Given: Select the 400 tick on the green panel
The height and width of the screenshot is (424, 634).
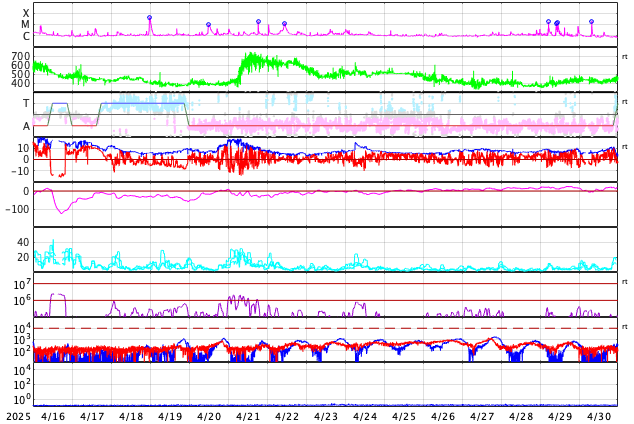Looking at the screenshot, I should 21,83.
